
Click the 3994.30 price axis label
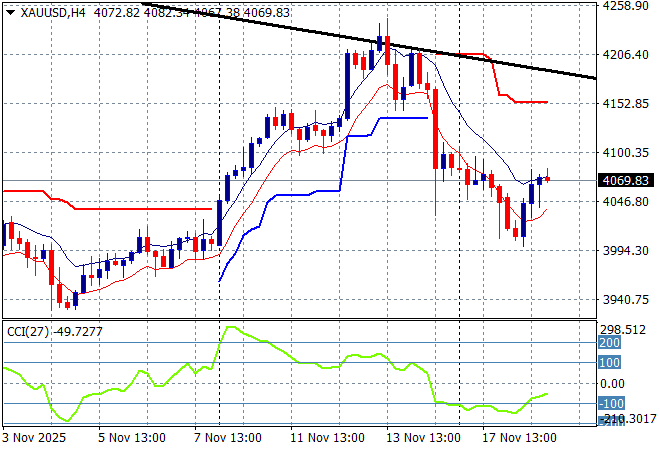[625, 250]
